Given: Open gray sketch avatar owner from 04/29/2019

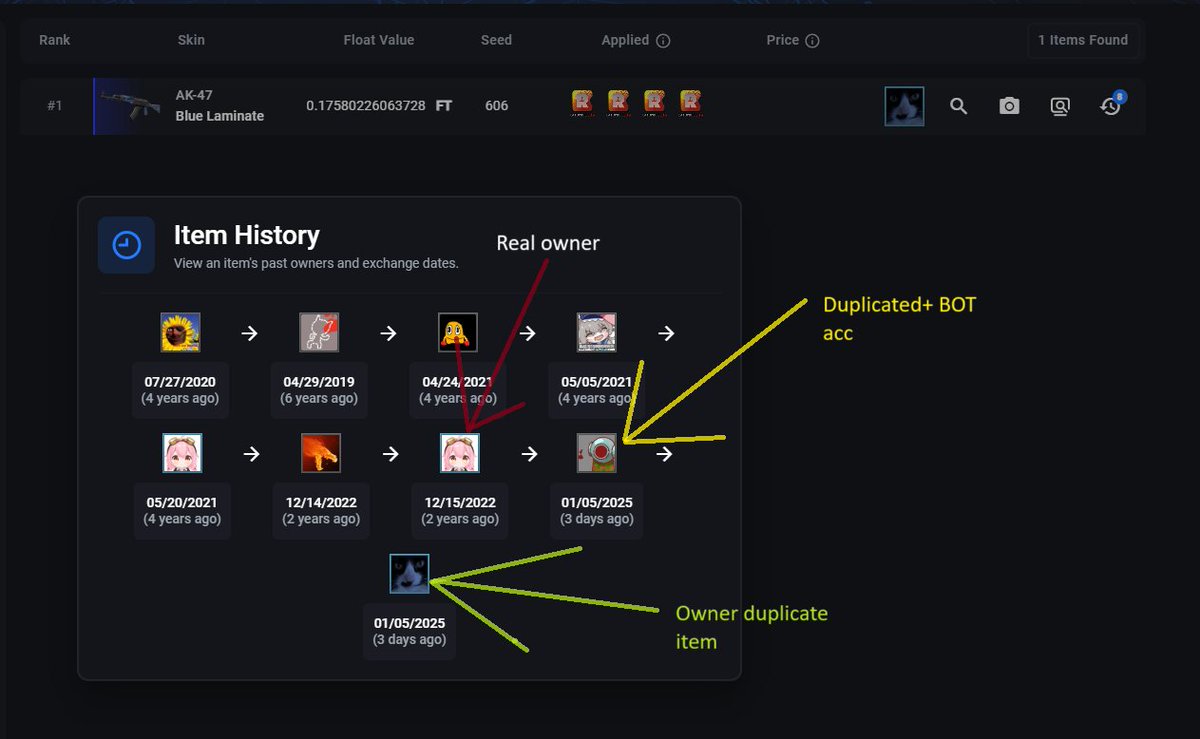Looking at the screenshot, I should click(x=319, y=332).
